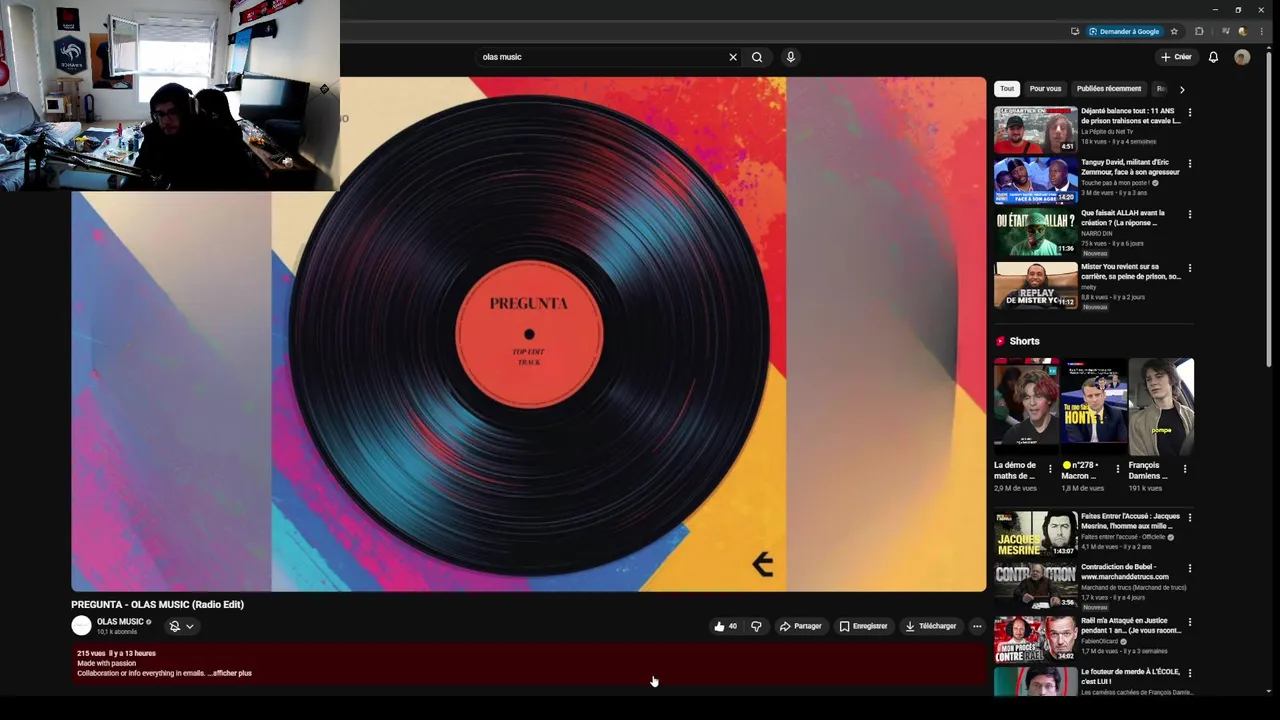Open options for Raël m'a Attaqué video

[x=1190, y=622]
